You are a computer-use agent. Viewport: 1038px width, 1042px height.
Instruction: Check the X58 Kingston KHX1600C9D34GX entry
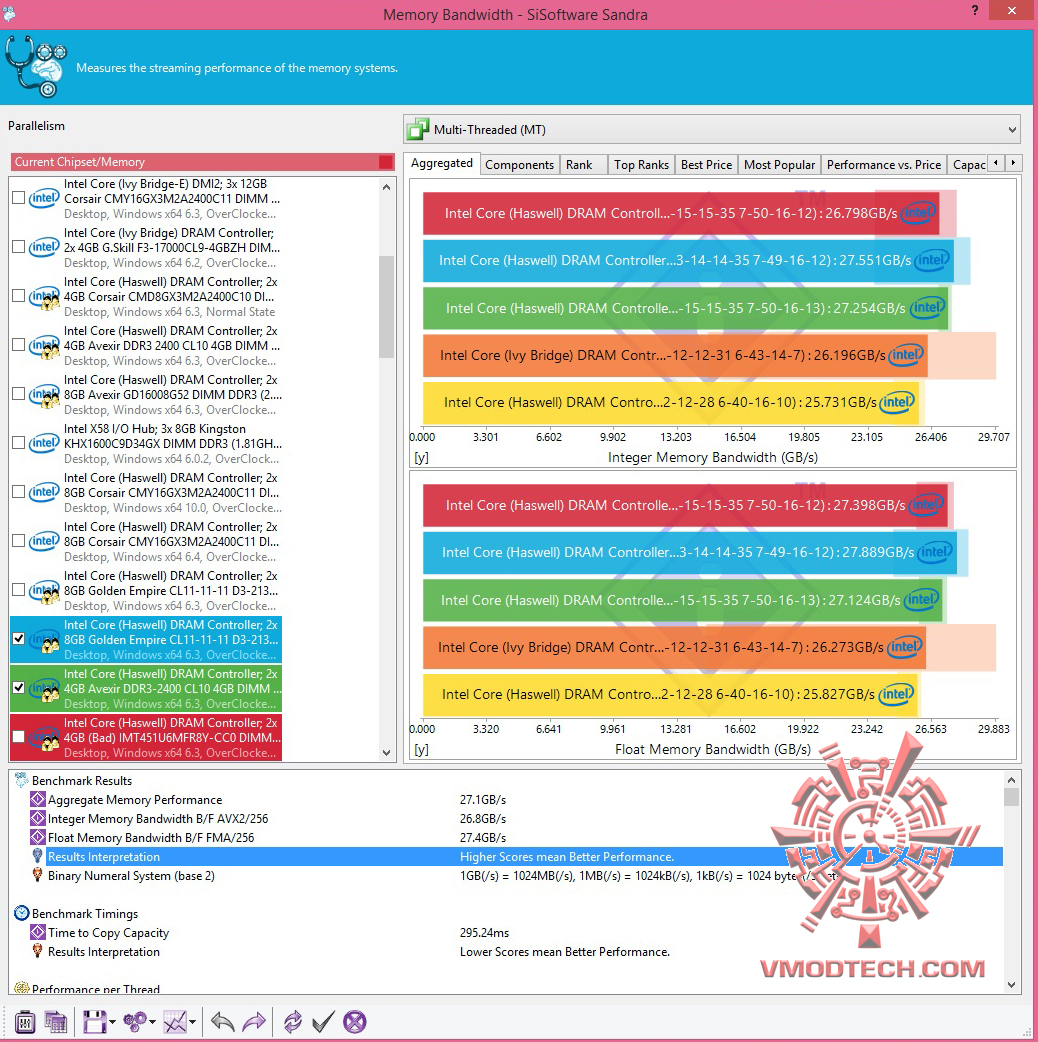[x=19, y=443]
